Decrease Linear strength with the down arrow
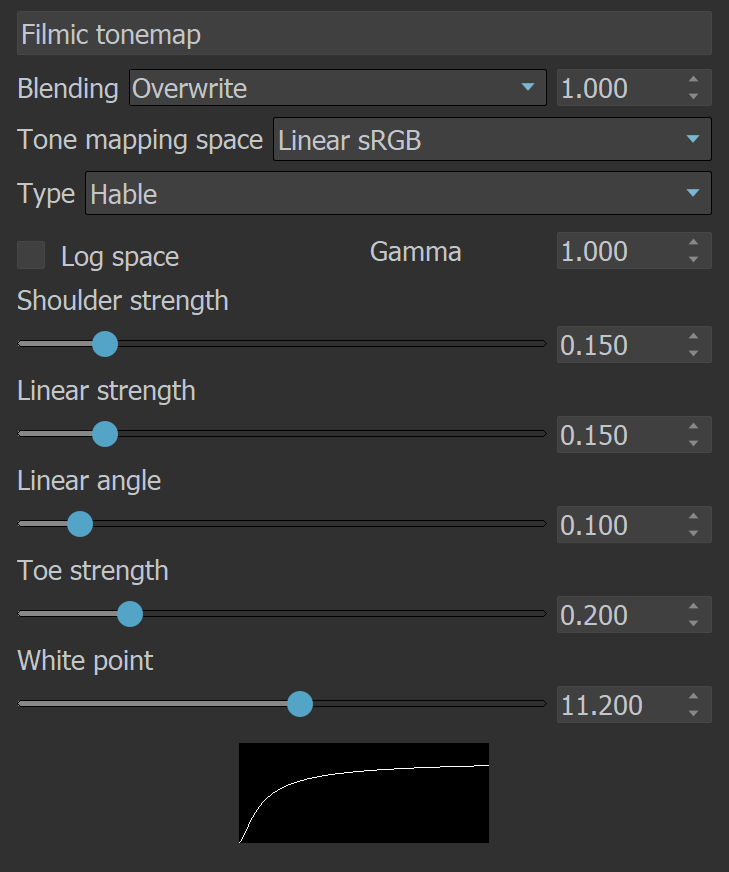The height and width of the screenshot is (872, 729). pyautogui.click(x=693, y=443)
